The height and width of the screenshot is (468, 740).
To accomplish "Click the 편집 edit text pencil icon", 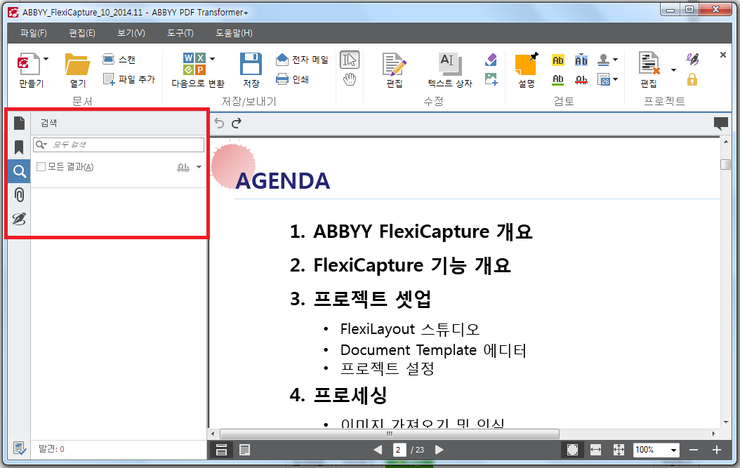I will (394, 65).
